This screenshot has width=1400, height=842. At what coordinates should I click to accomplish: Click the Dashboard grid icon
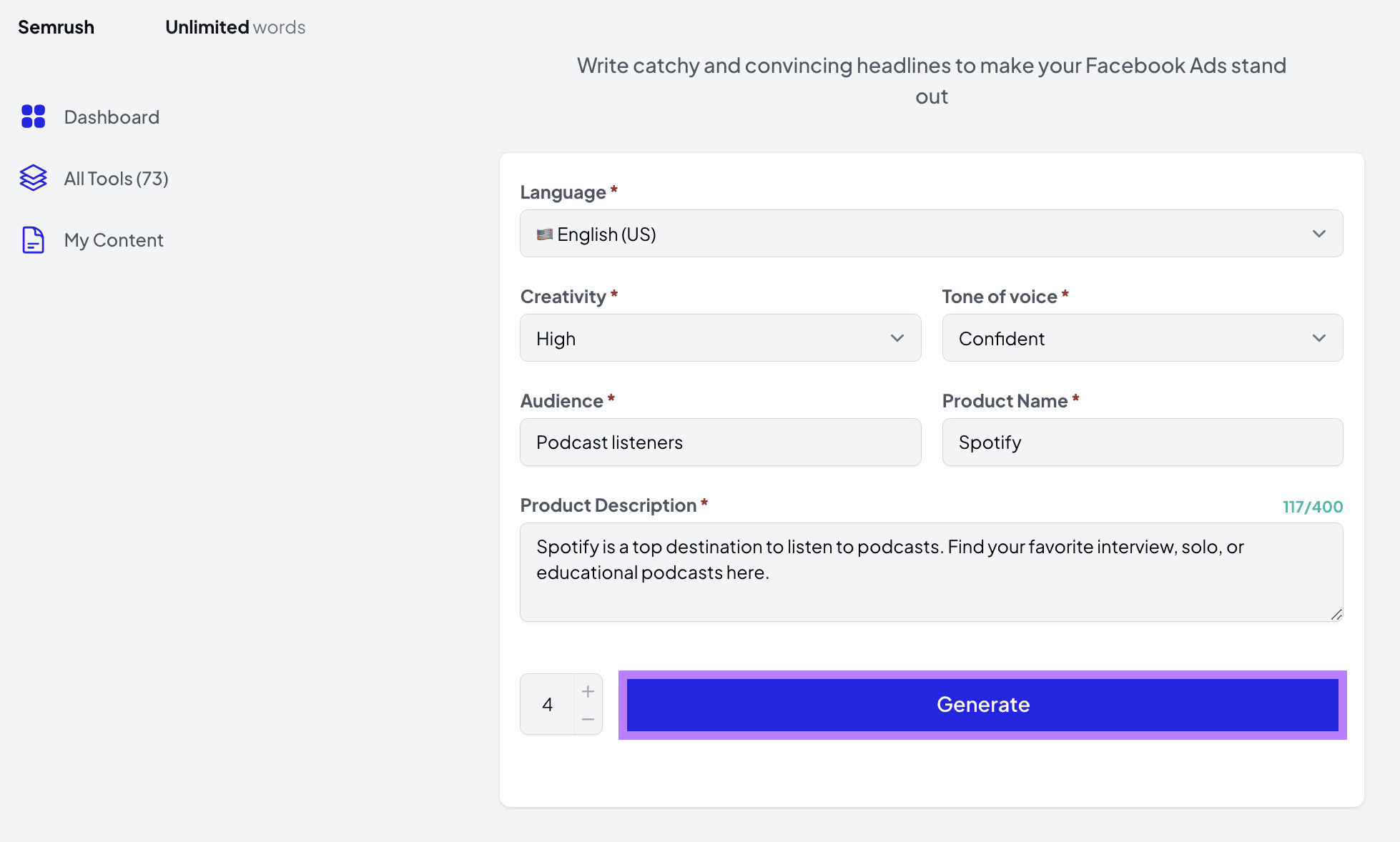pyautogui.click(x=33, y=117)
